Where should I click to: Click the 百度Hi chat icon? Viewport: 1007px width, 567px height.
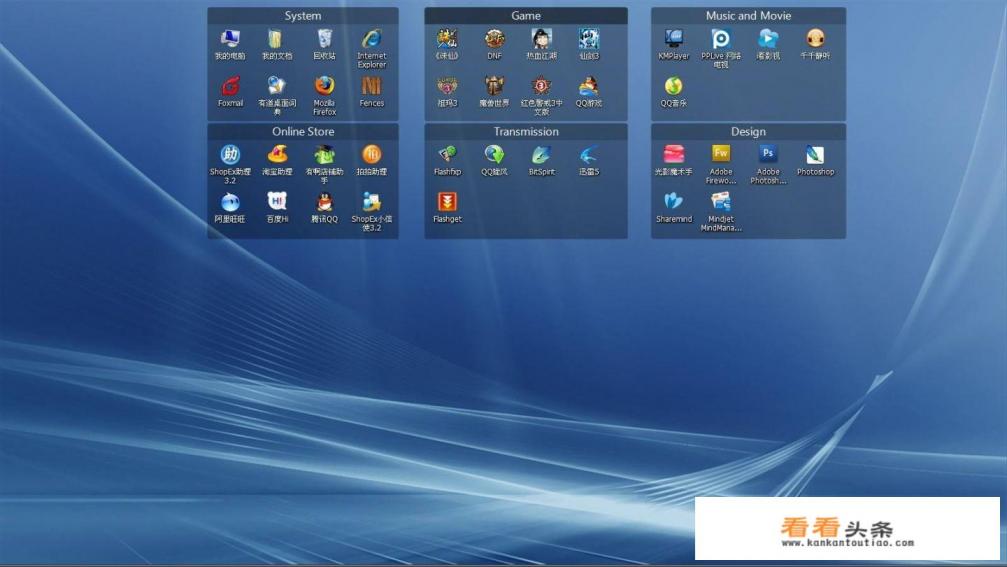pos(277,202)
